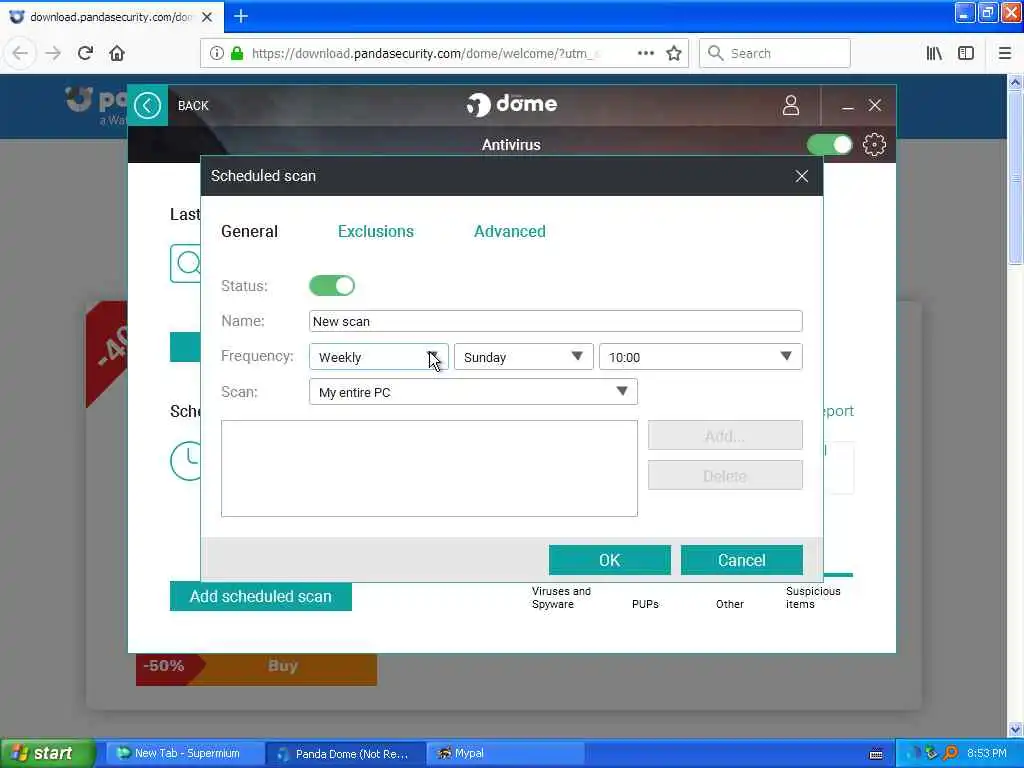Click the magnifier icon in system tray

tap(950, 754)
